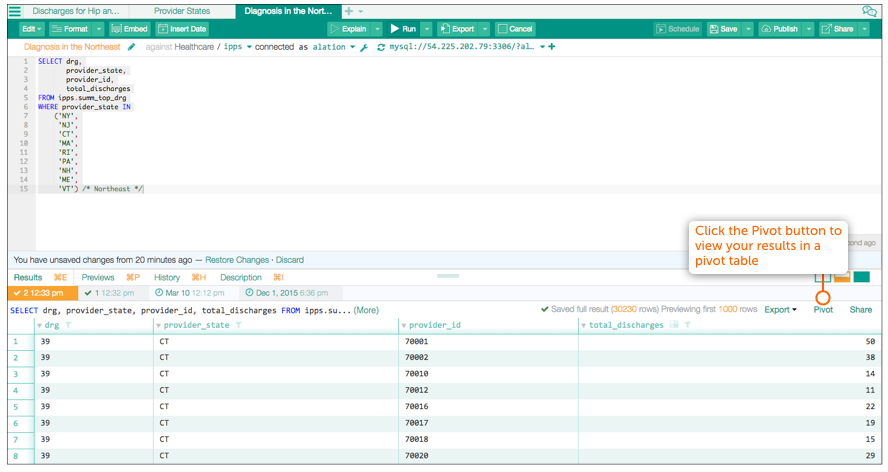Viewport: 888px width, 472px height.
Task: Open drg column sort arrow
Action: tap(39, 326)
